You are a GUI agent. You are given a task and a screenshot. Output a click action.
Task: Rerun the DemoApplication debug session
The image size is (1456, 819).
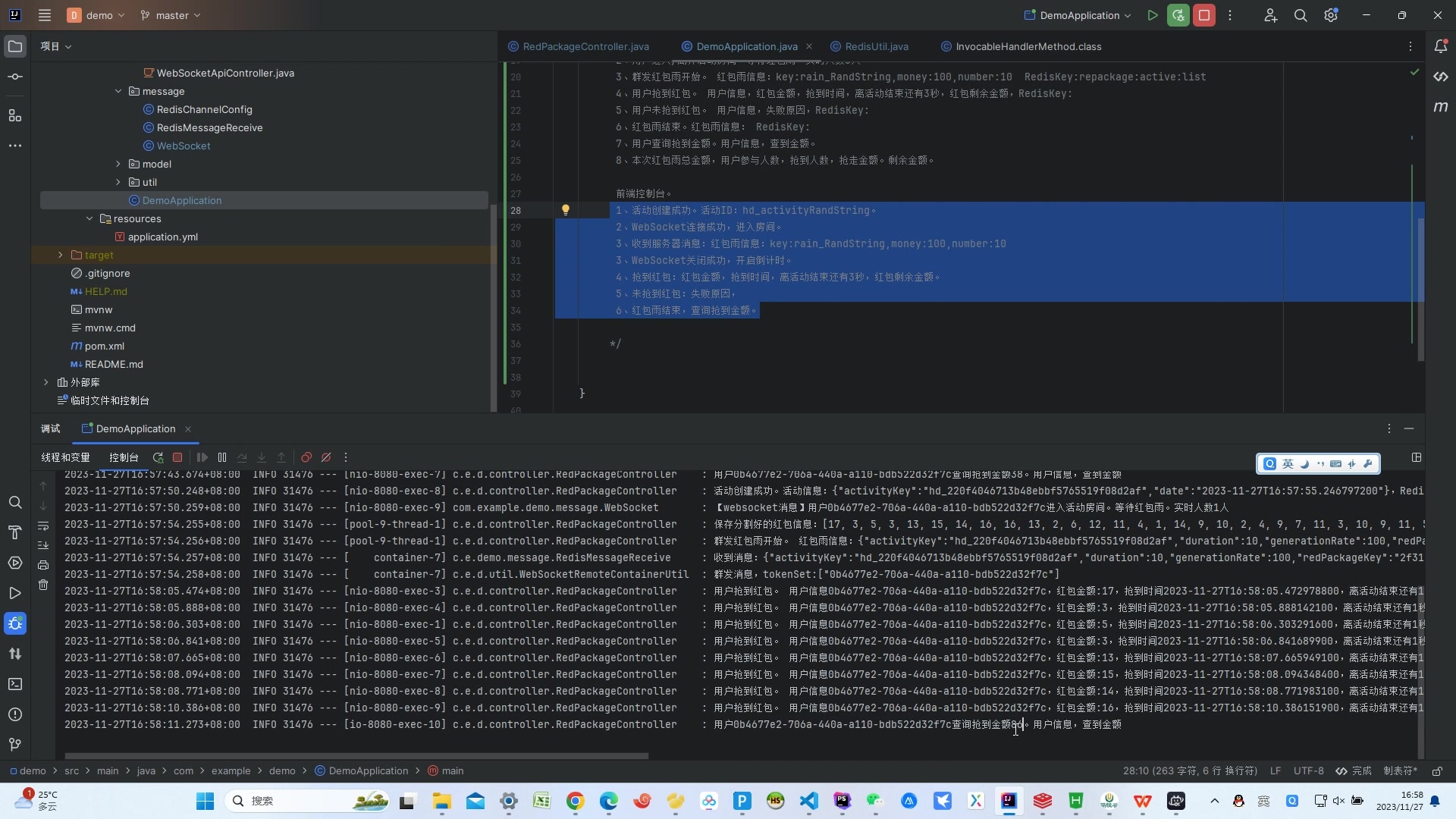(x=158, y=457)
